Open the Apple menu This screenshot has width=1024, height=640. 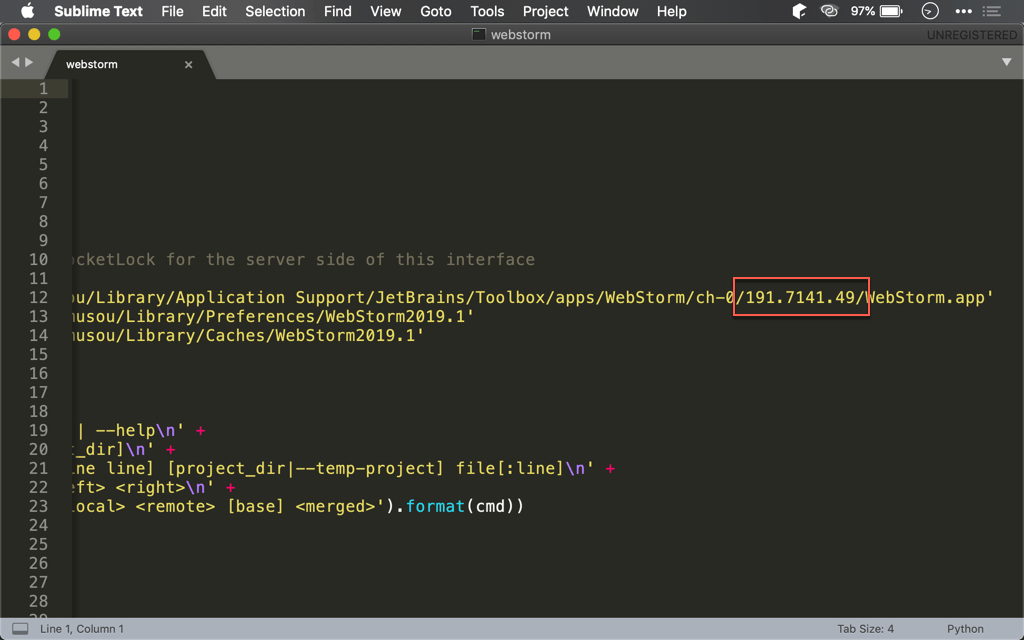[x=27, y=11]
